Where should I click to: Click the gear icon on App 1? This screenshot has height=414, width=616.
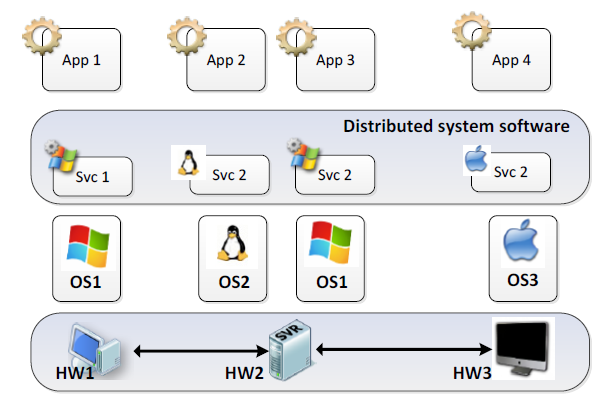42,35
